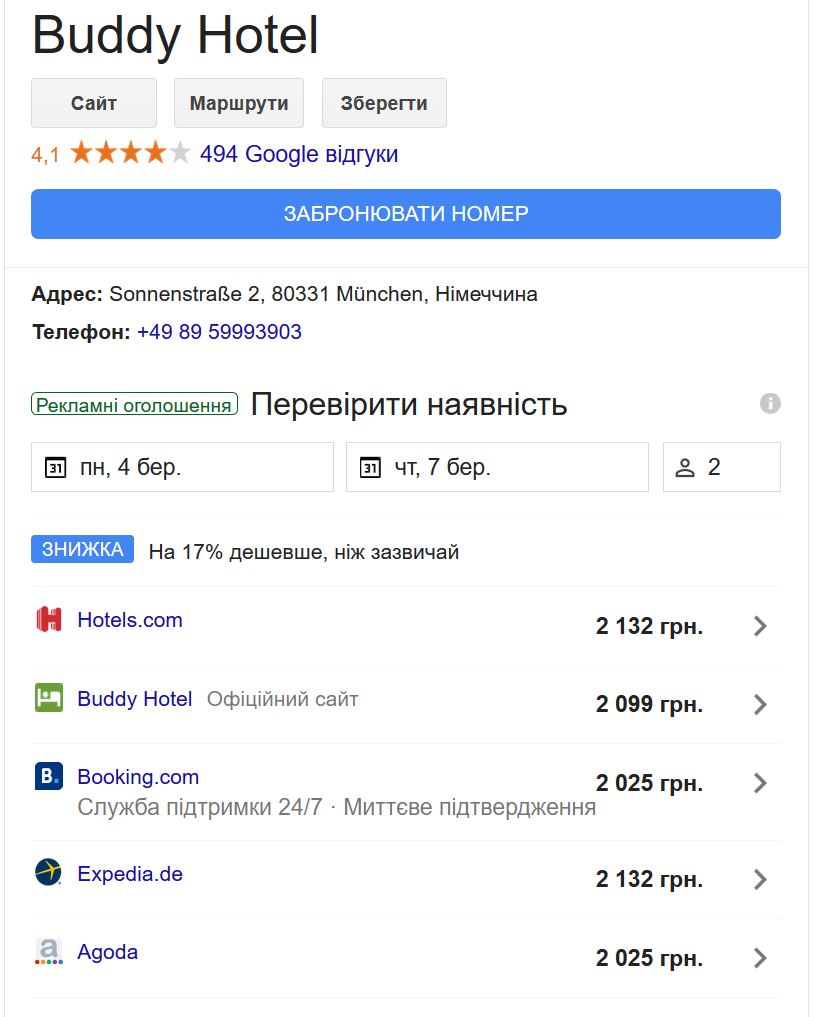Click the Зберегти button
The height and width of the screenshot is (1017, 816).
point(384,103)
